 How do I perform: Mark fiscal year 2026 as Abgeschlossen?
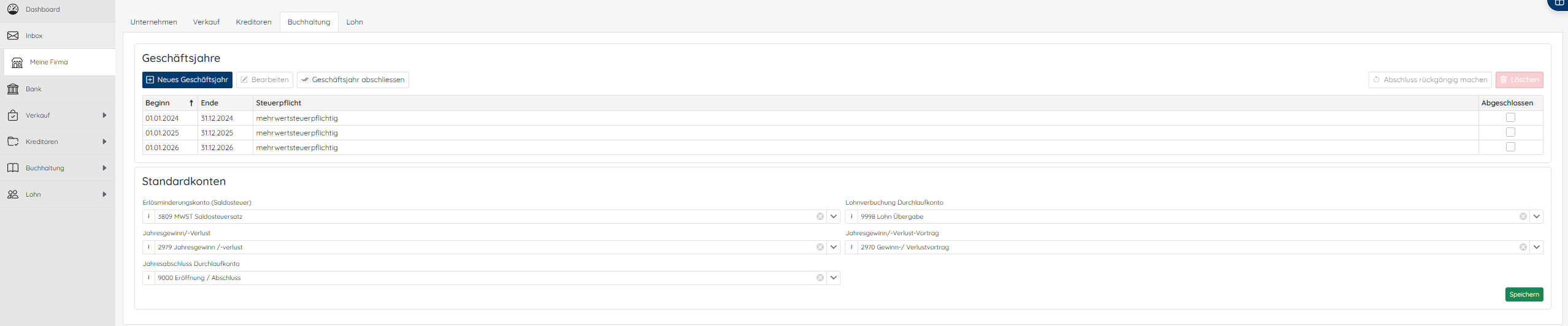point(1510,147)
